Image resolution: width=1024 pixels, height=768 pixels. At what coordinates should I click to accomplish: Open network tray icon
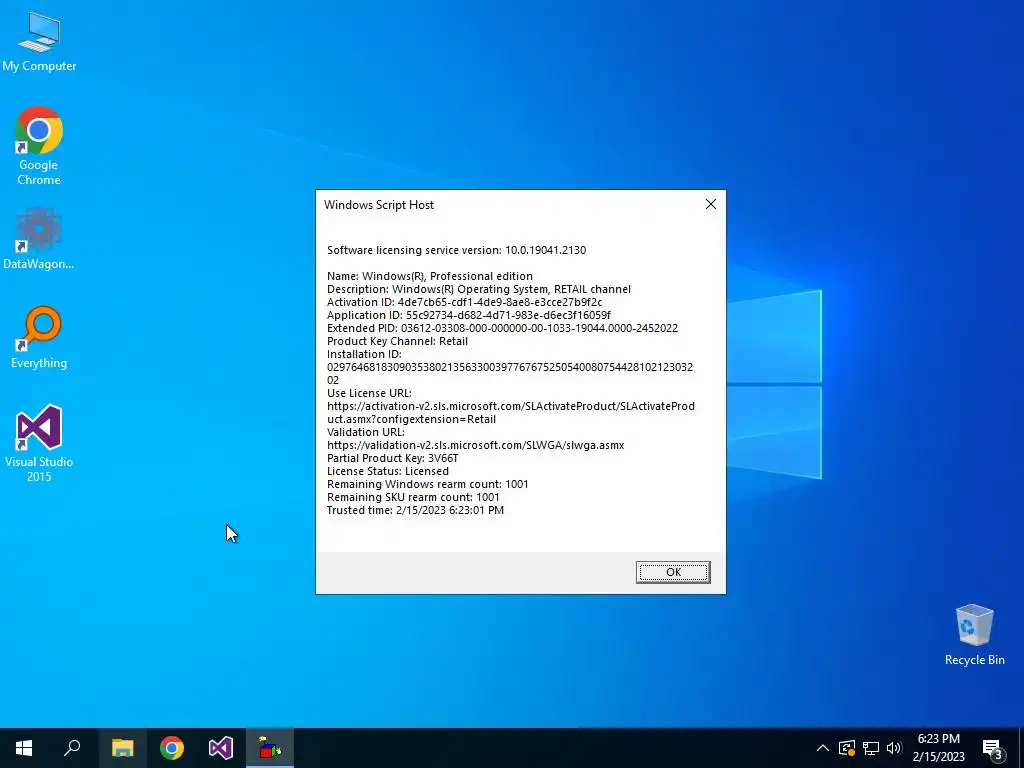871,748
